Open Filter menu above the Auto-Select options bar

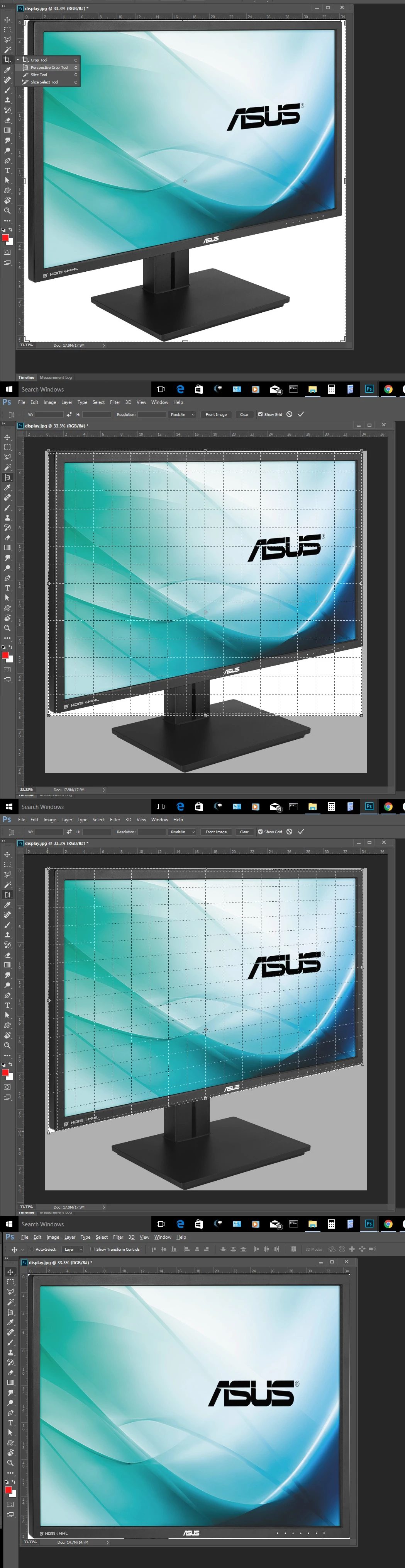[118, 1237]
